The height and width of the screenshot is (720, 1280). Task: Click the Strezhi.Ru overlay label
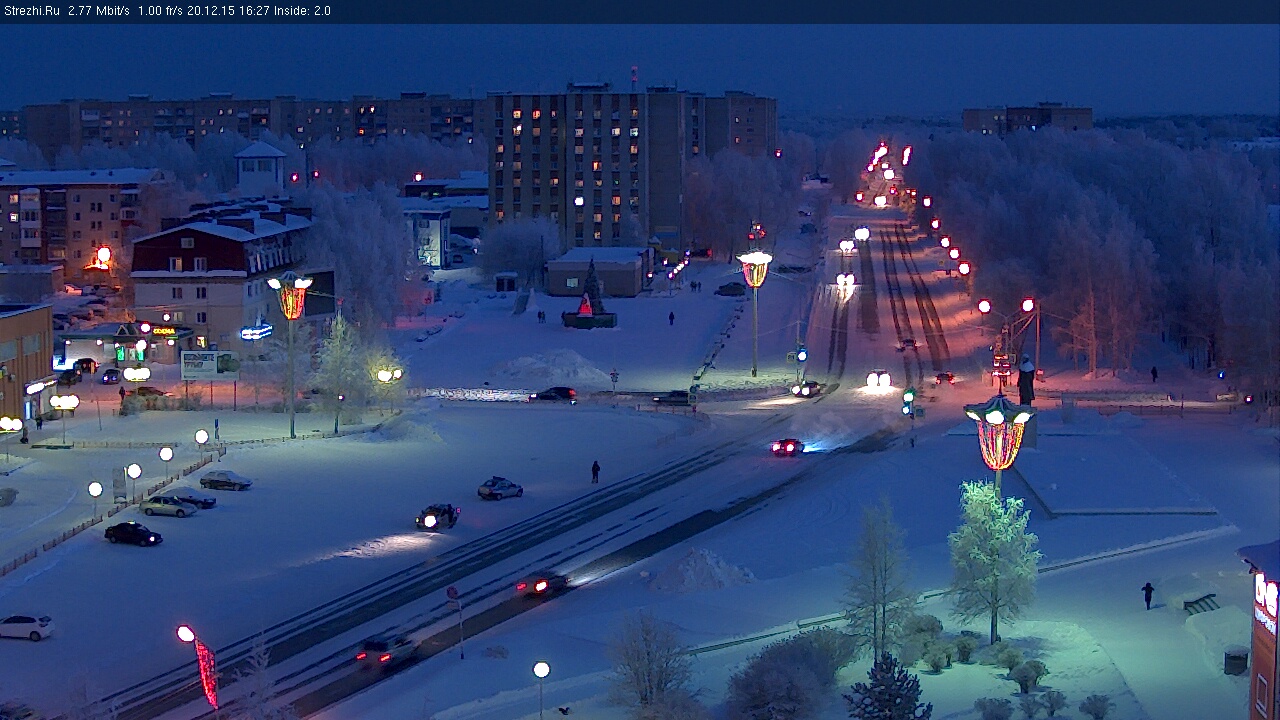point(32,11)
